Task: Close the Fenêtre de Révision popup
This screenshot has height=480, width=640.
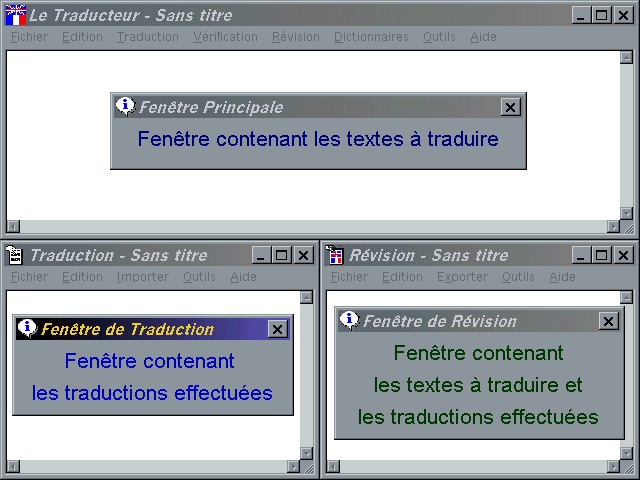Action: coord(609,321)
